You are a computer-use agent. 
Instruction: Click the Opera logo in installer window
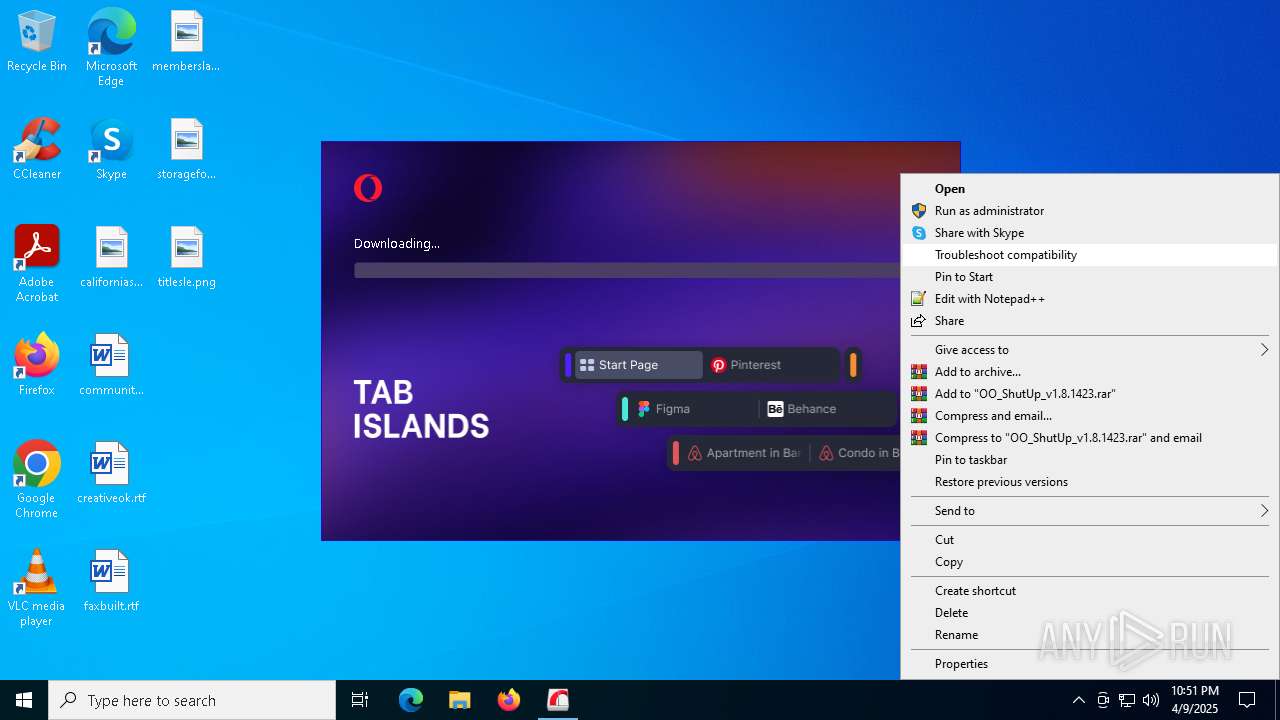pos(368,188)
